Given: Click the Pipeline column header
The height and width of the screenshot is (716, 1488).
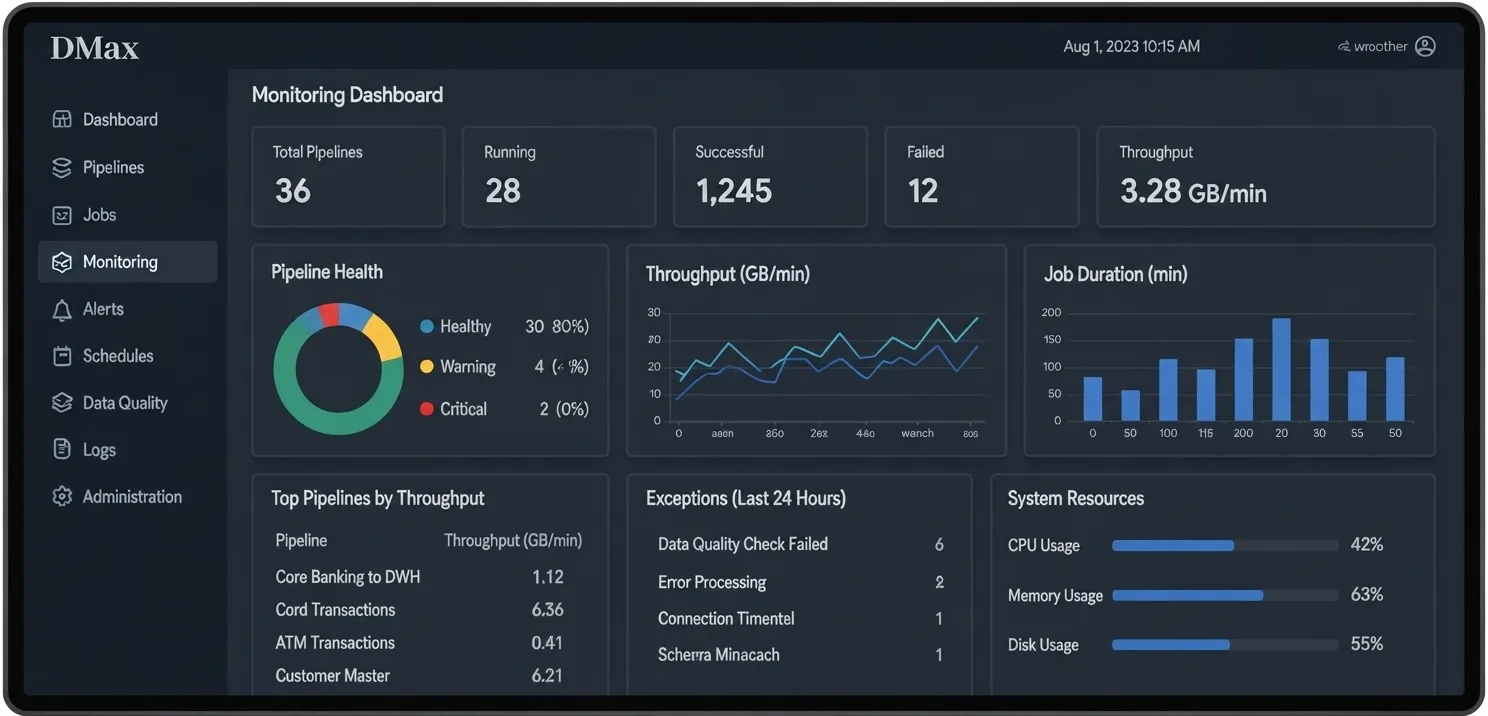Looking at the screenshot, I should point(301,541).
